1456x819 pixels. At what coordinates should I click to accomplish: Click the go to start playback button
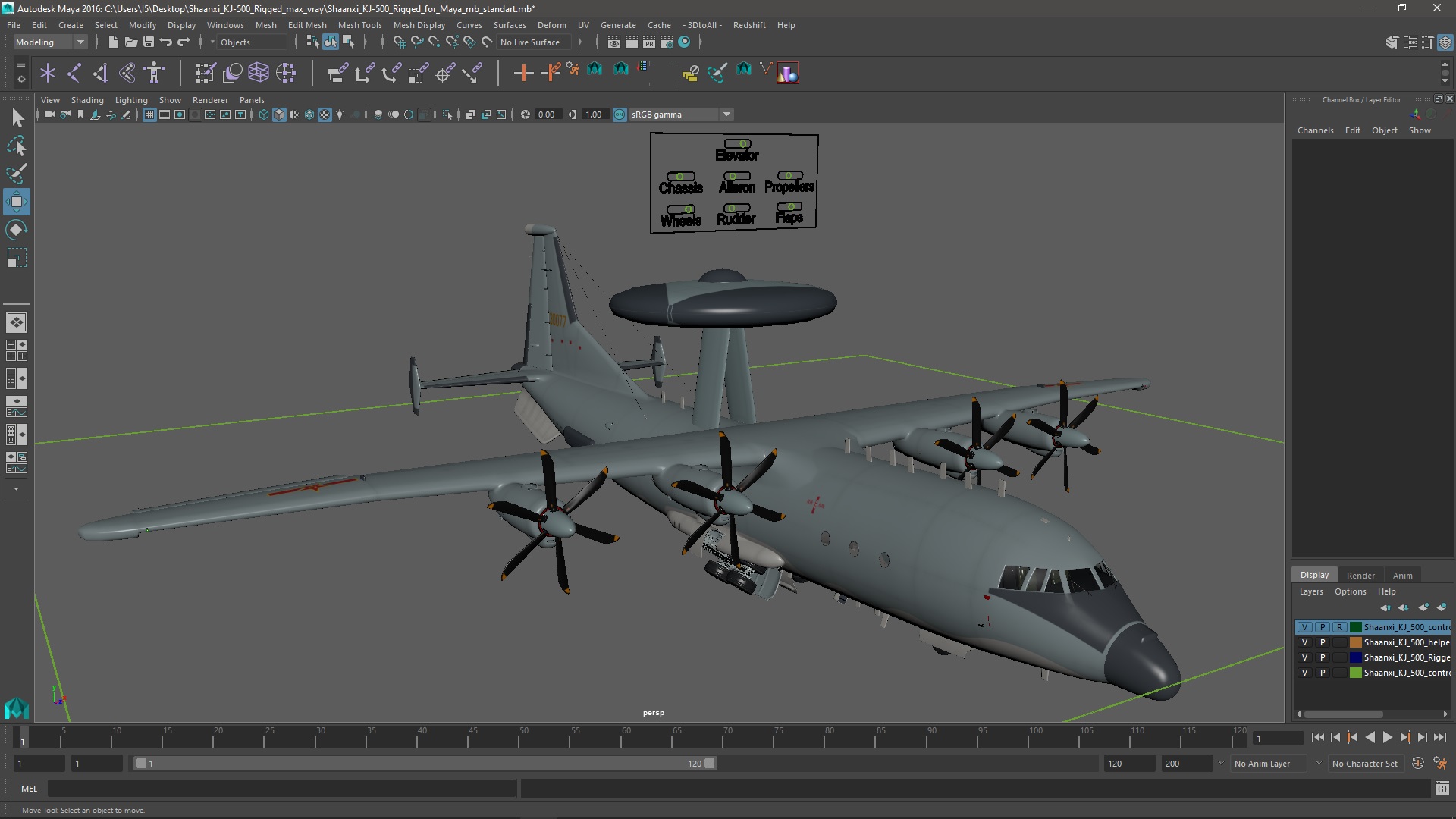[1317, 737]
